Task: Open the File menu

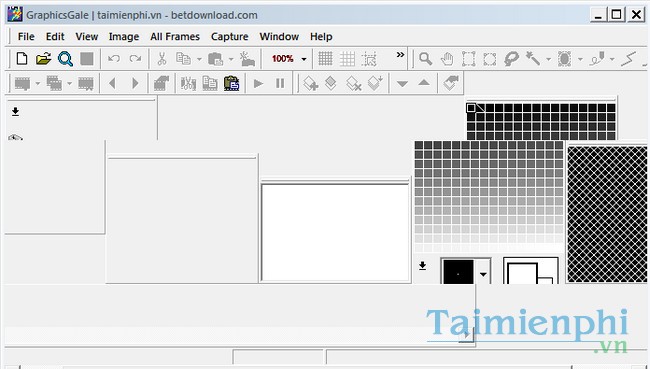Action: [x=26, y=36]
